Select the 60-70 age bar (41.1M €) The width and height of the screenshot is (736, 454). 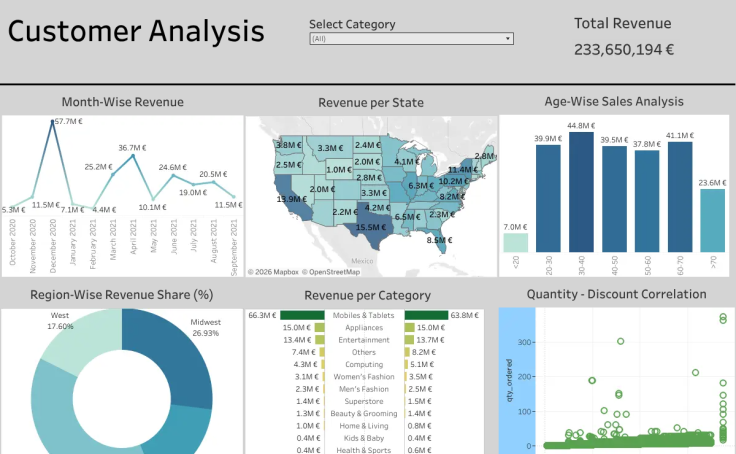680,197
